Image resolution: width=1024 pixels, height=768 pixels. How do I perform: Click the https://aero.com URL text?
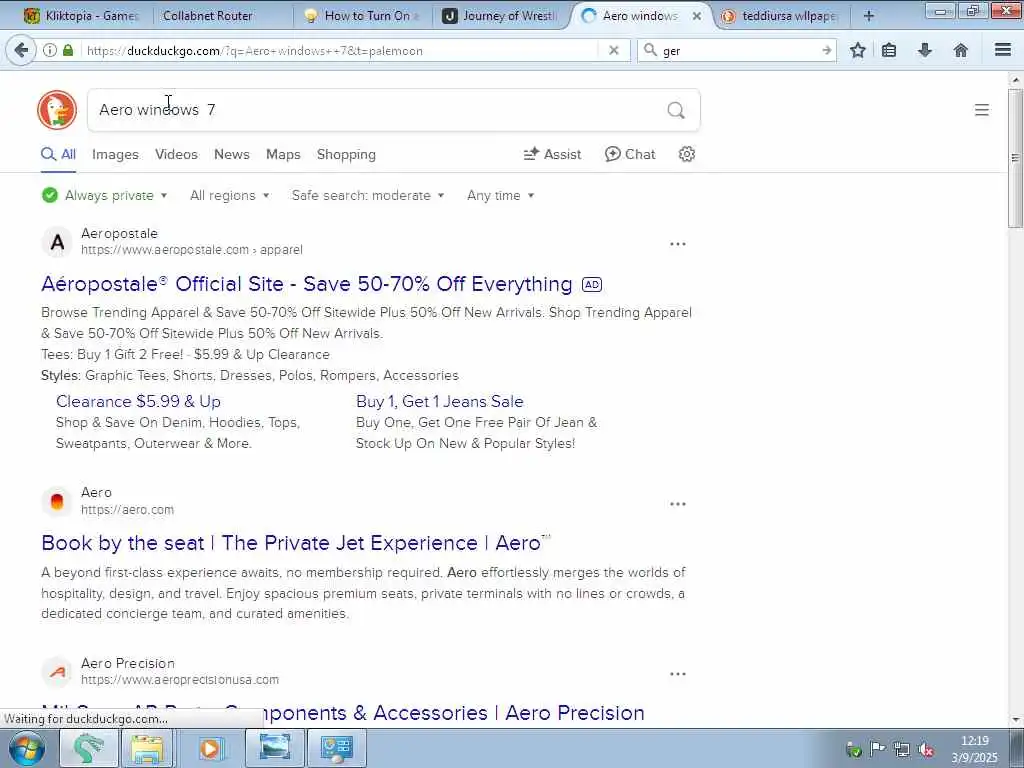click(x=127, y=509)
